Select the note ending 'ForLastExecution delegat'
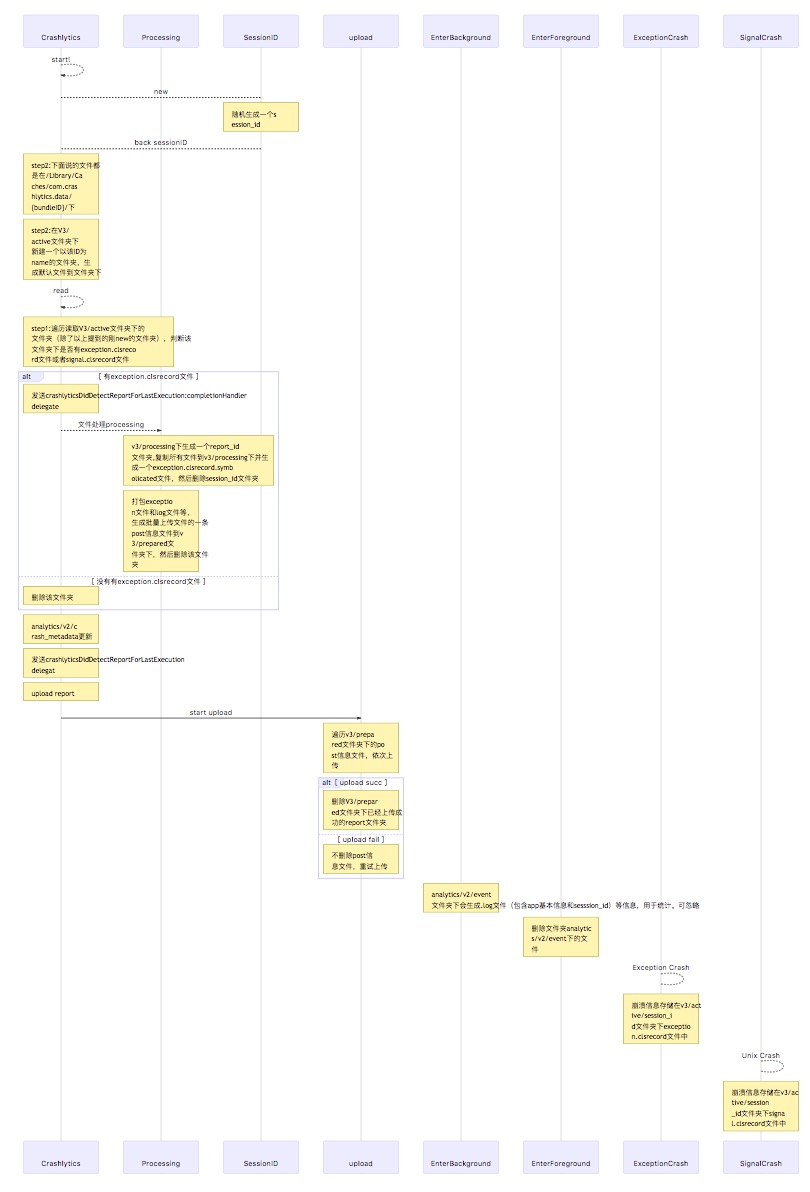Viewport: 810px width, 1192px height. [x=61, y=663]
